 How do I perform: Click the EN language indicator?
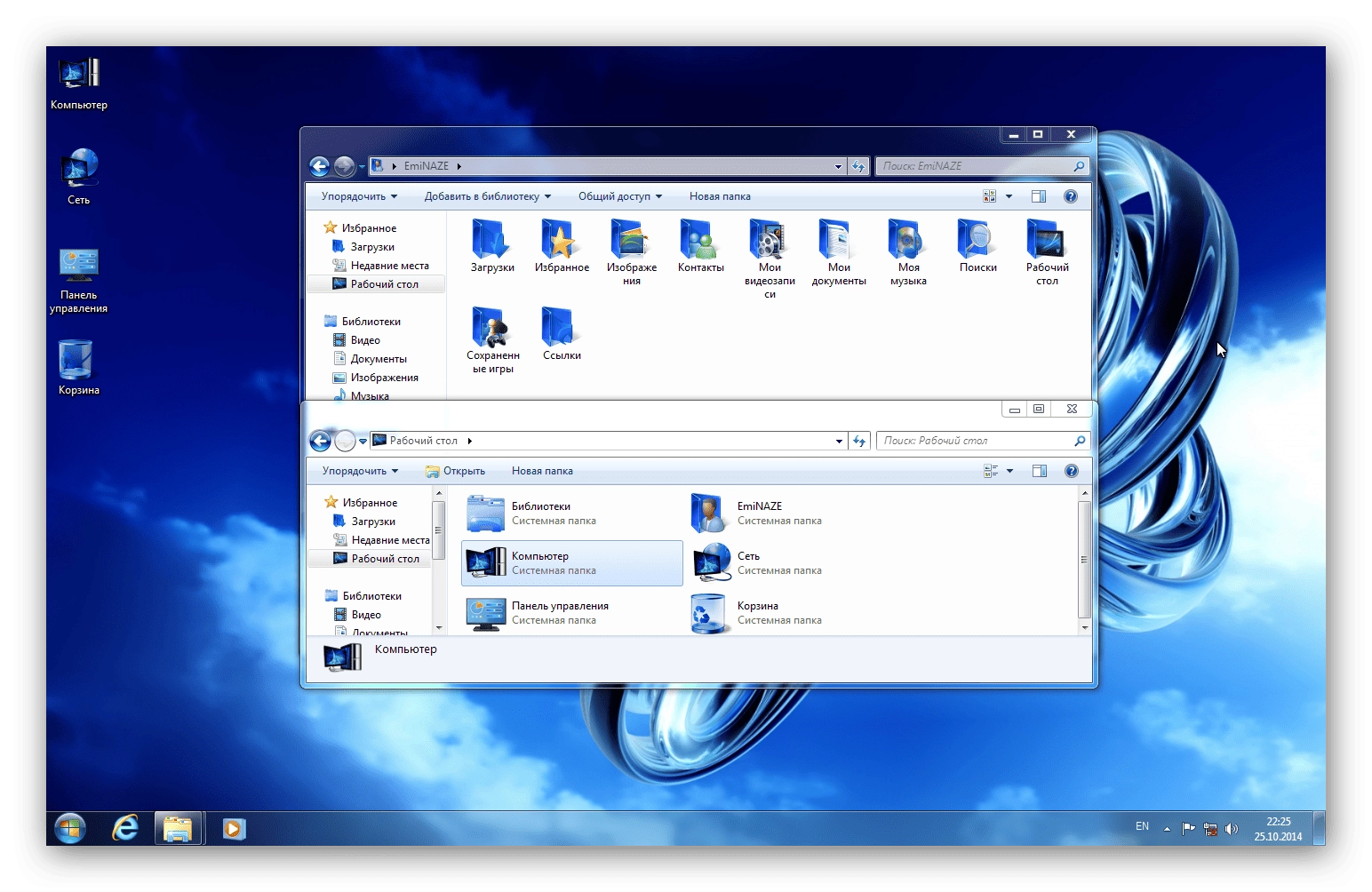pos(1142,826)
